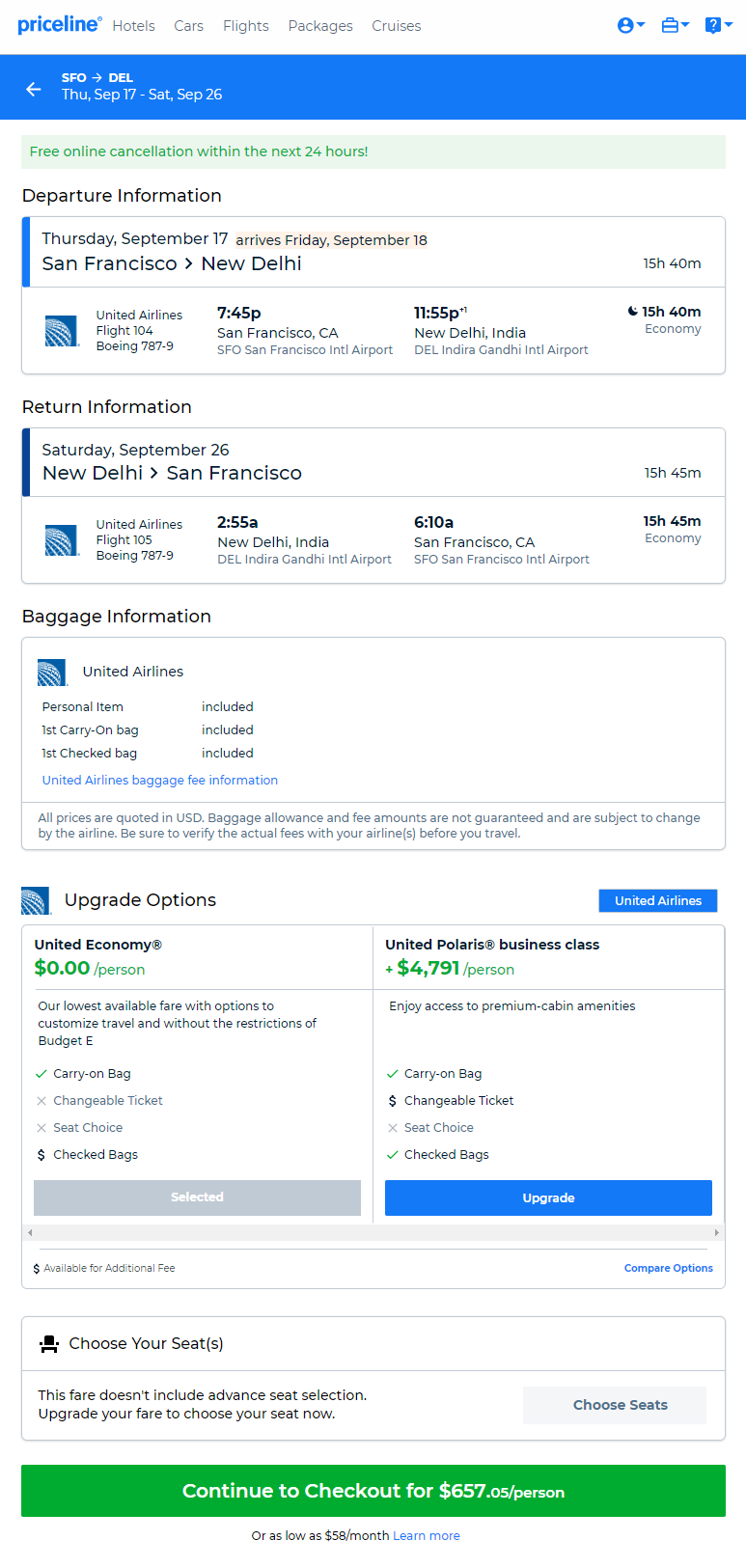Viewport: 746px width, 1568px height.
Task: Click the seat icon in Choose Your Seat(s)
Action: 49,1343
